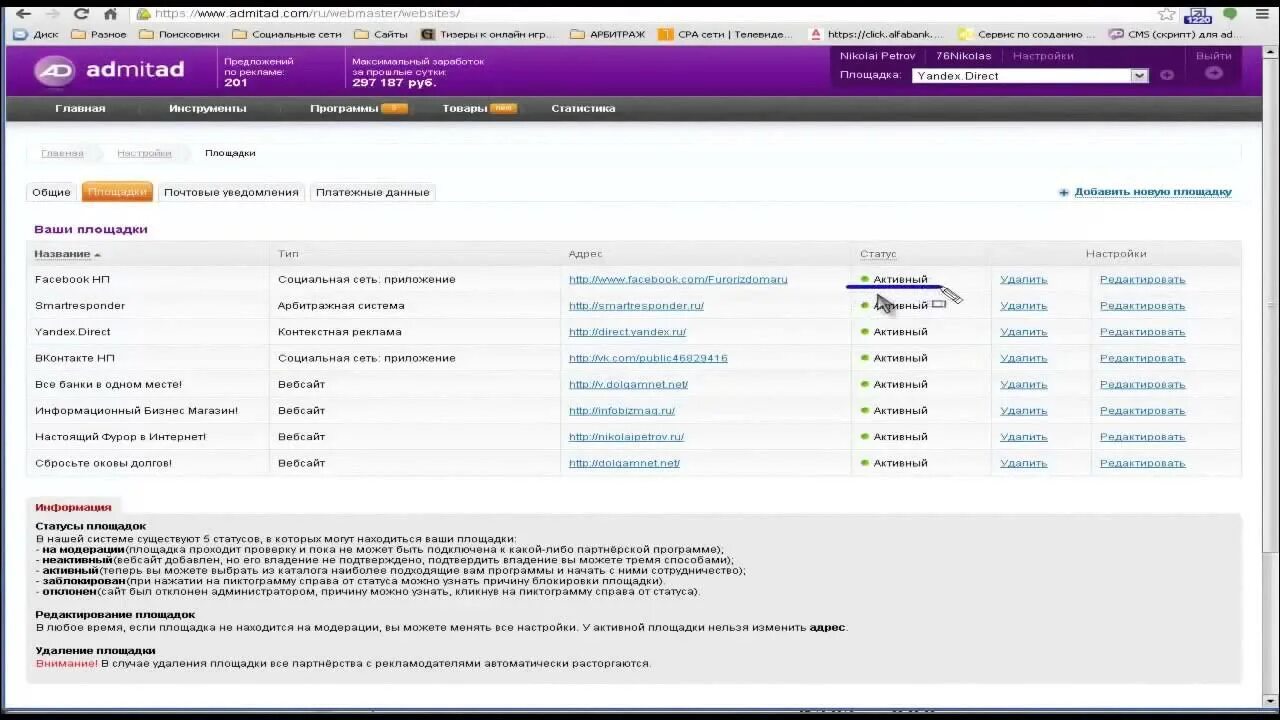1280x720 pixels.
Task: Open Товары menu item
Action: point(465,108)
